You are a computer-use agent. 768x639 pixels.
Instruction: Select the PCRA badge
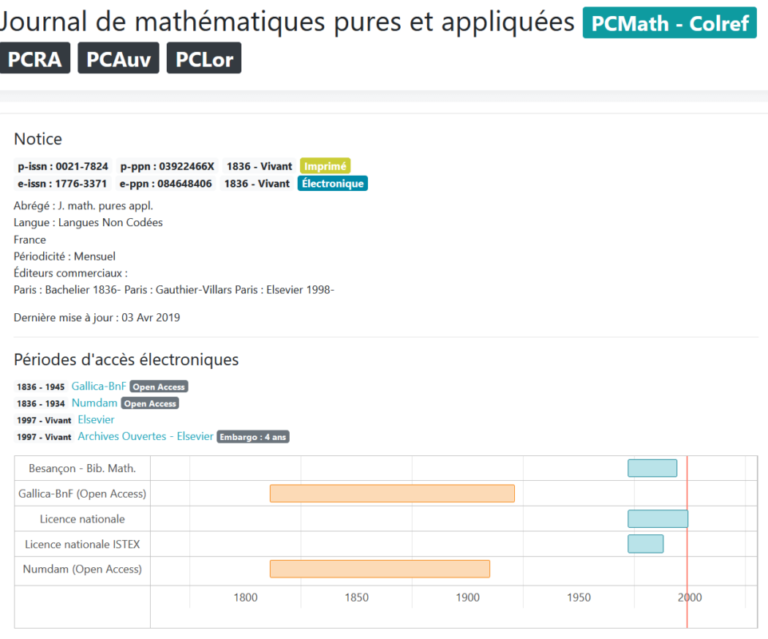pyautogui.click(x=35, y=59)
